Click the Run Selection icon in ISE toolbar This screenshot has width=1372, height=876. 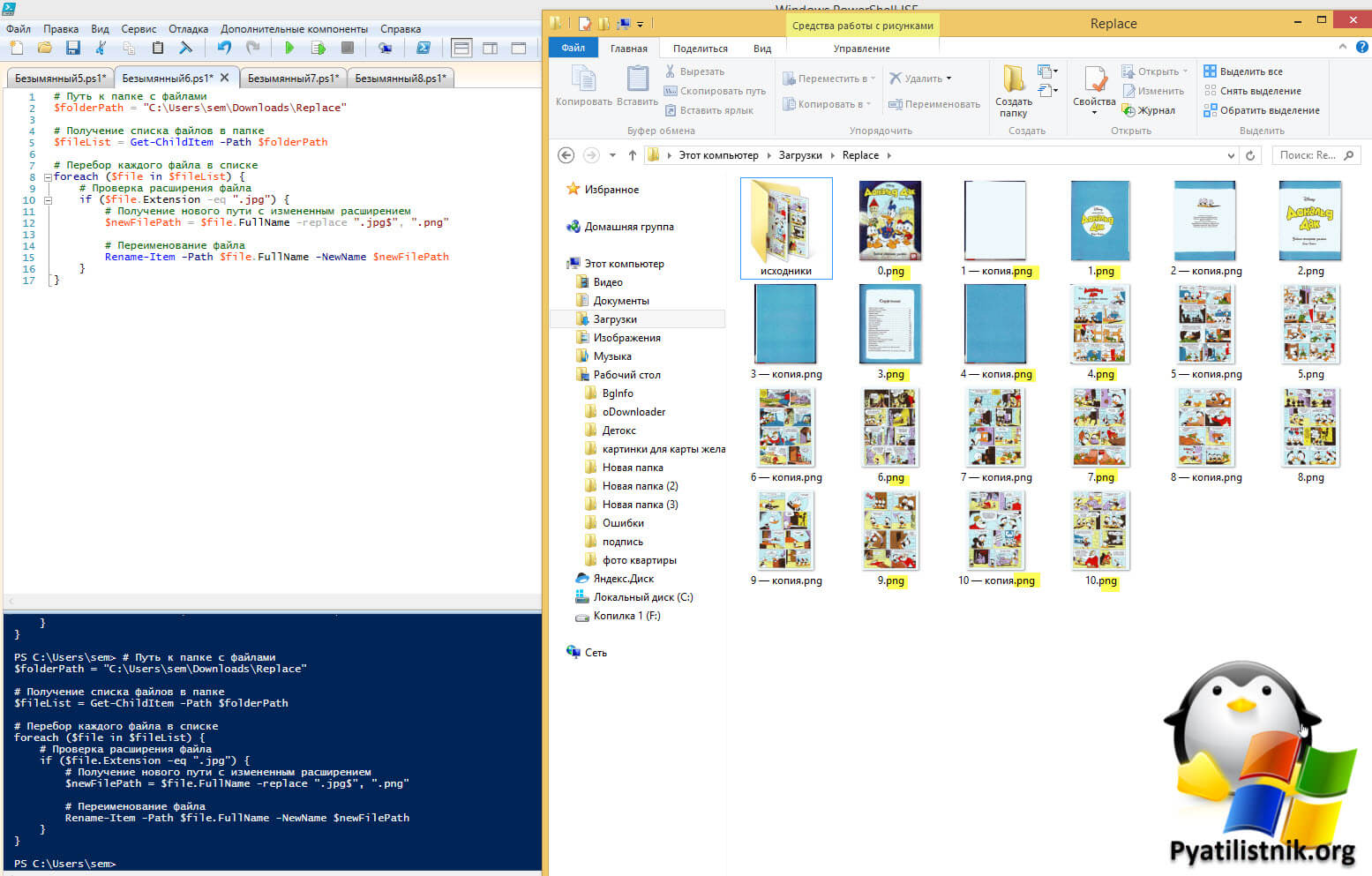pyautogui.click(x=319, y=49)
